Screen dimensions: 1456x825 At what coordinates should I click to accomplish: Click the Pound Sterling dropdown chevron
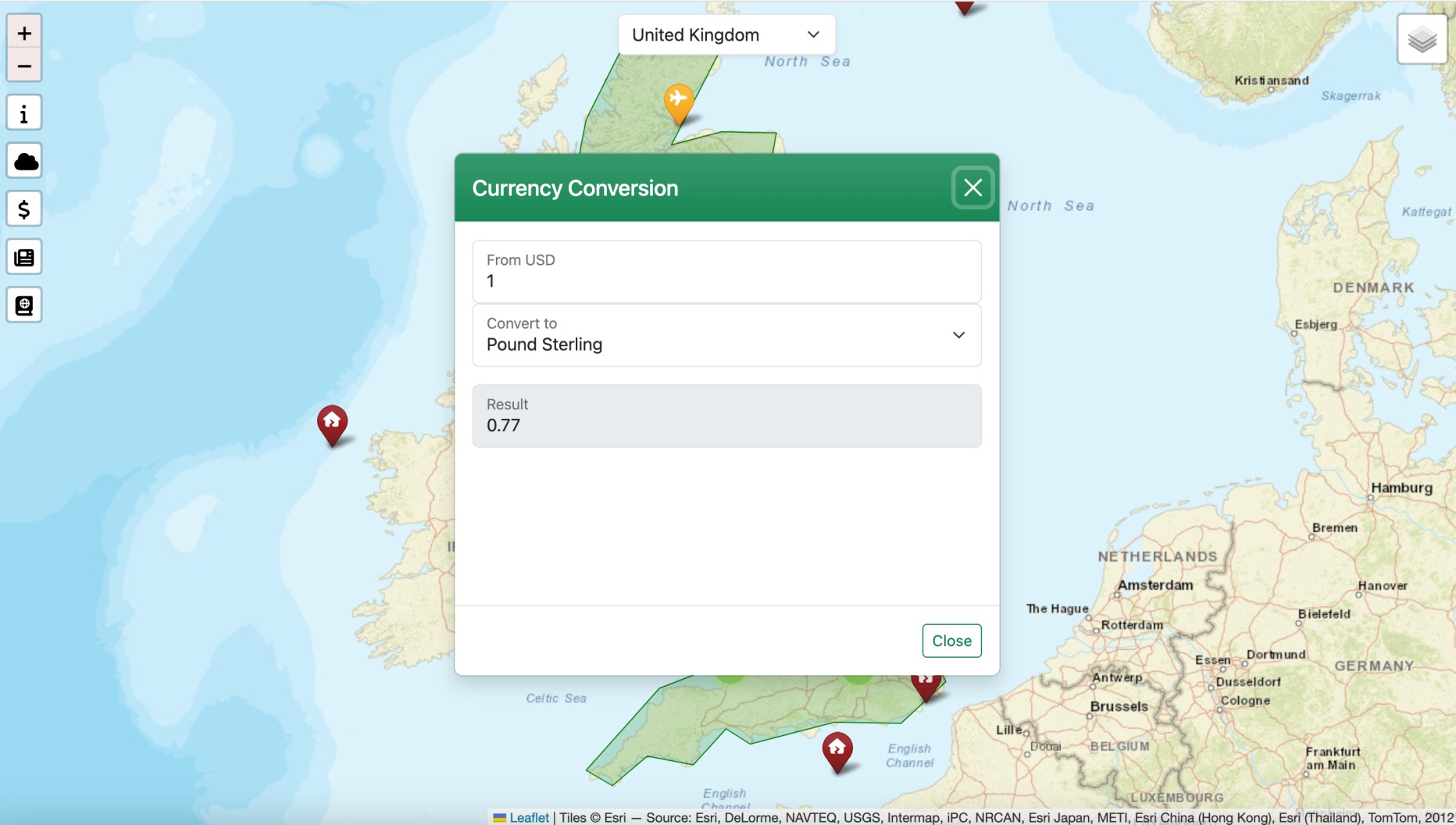[x=958, y=335]
